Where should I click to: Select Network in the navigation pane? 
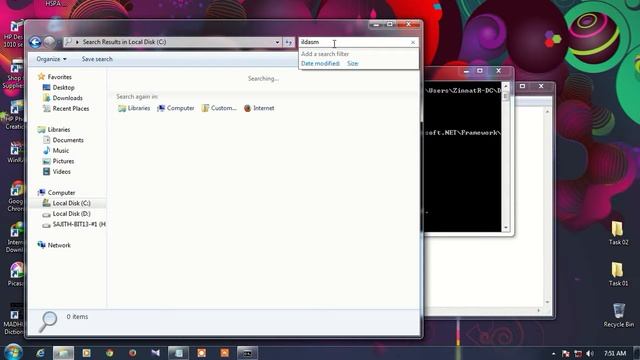tap(59, 245)
